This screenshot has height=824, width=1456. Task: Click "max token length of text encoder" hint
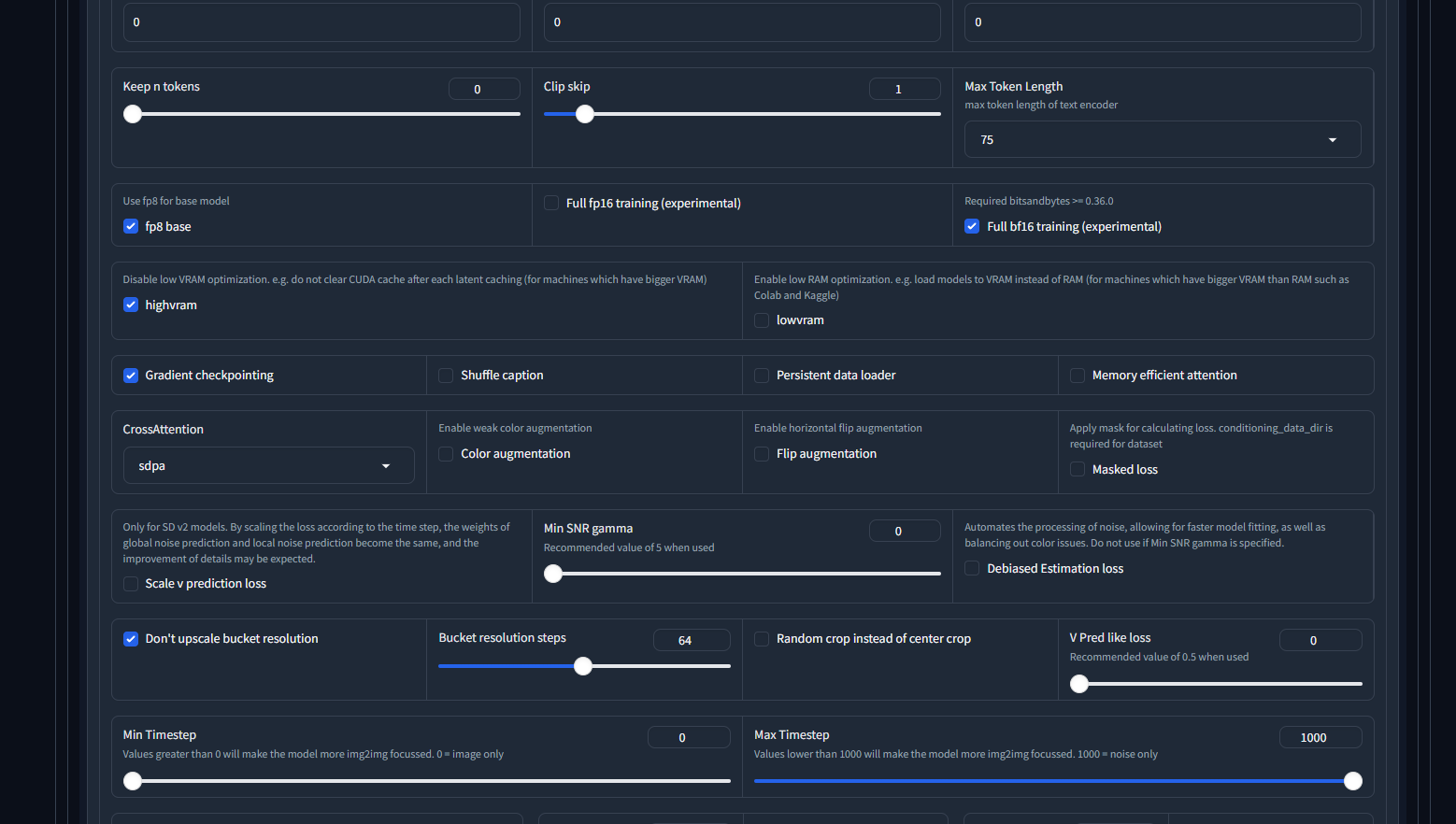(1041, 105)
